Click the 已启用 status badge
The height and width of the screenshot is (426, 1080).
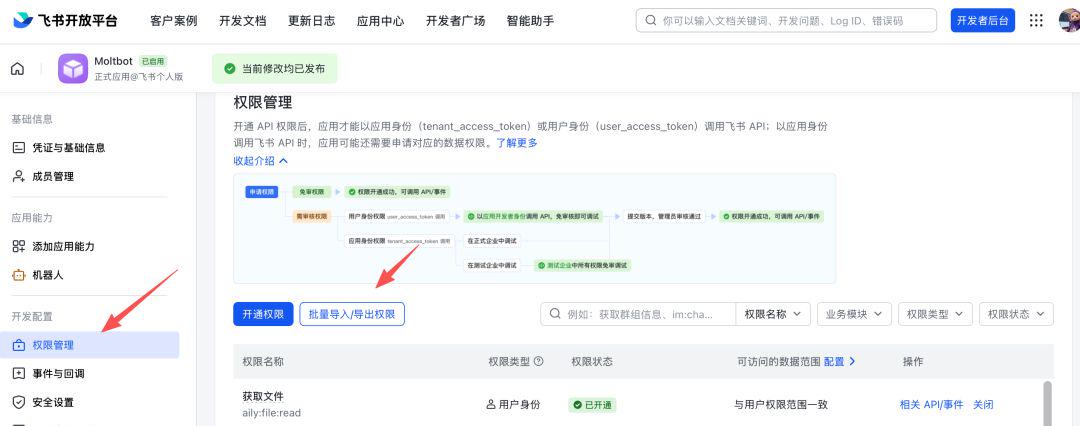[x=153, y=61]
